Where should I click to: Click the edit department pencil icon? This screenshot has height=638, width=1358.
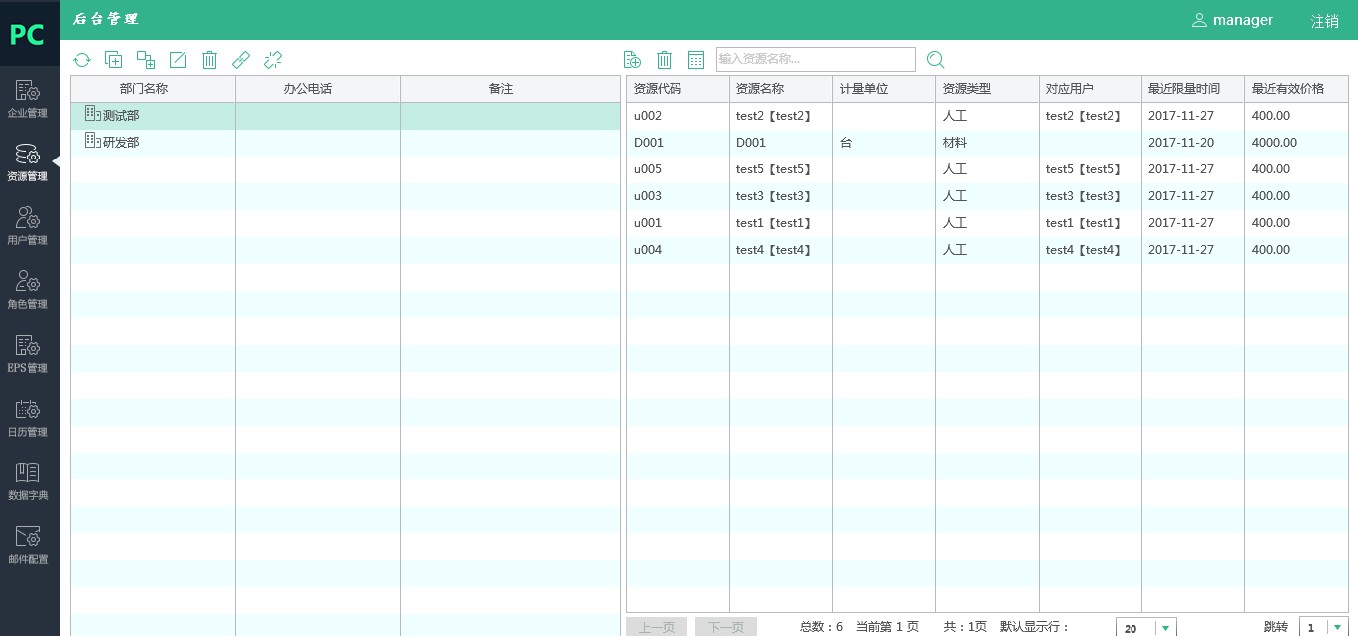click(x=178, y=60)
